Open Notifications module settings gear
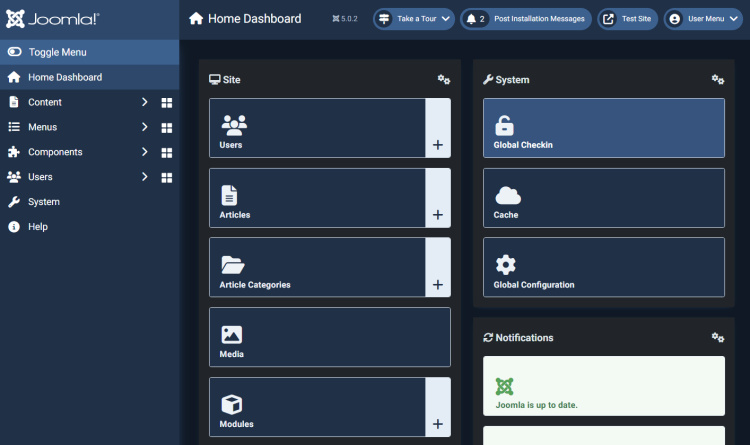The image size is (750, 445). [717, 338]
